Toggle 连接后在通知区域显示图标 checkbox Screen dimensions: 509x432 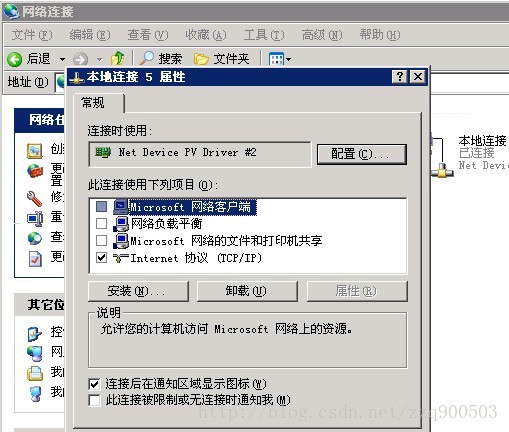94,384
